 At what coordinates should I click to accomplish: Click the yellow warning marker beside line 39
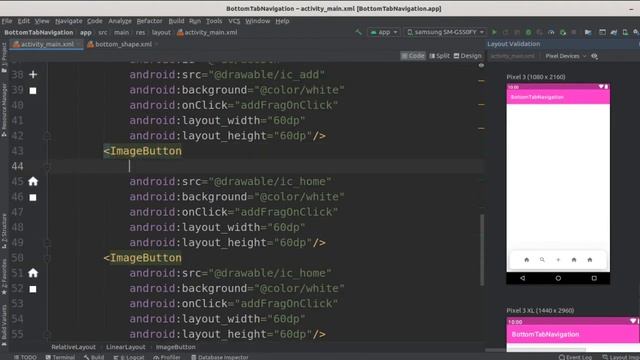pyautogui.click(x=481, y=81)
